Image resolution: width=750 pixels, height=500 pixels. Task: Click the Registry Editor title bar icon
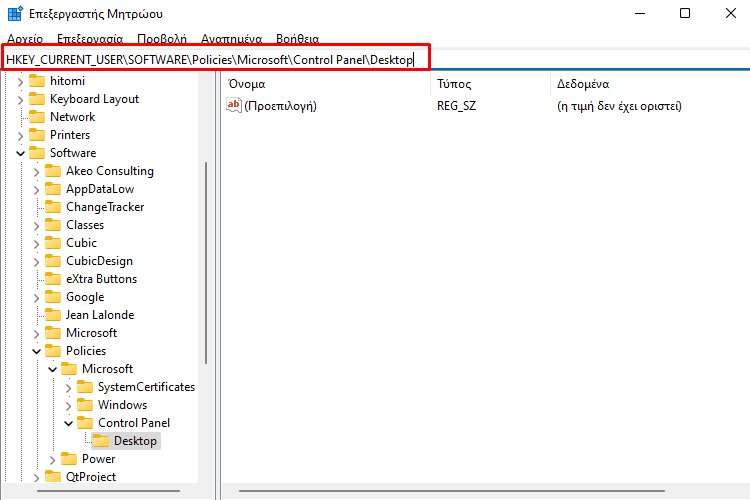[x=15, y=14]
